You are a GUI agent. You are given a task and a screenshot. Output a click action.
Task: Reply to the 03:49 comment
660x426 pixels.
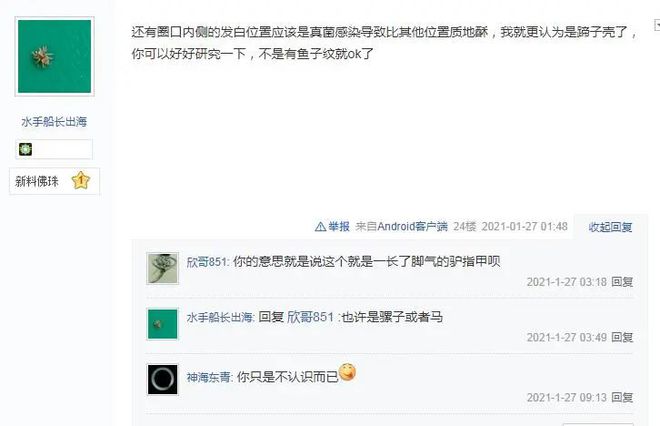pyautogui.click(x=622, y=337)
